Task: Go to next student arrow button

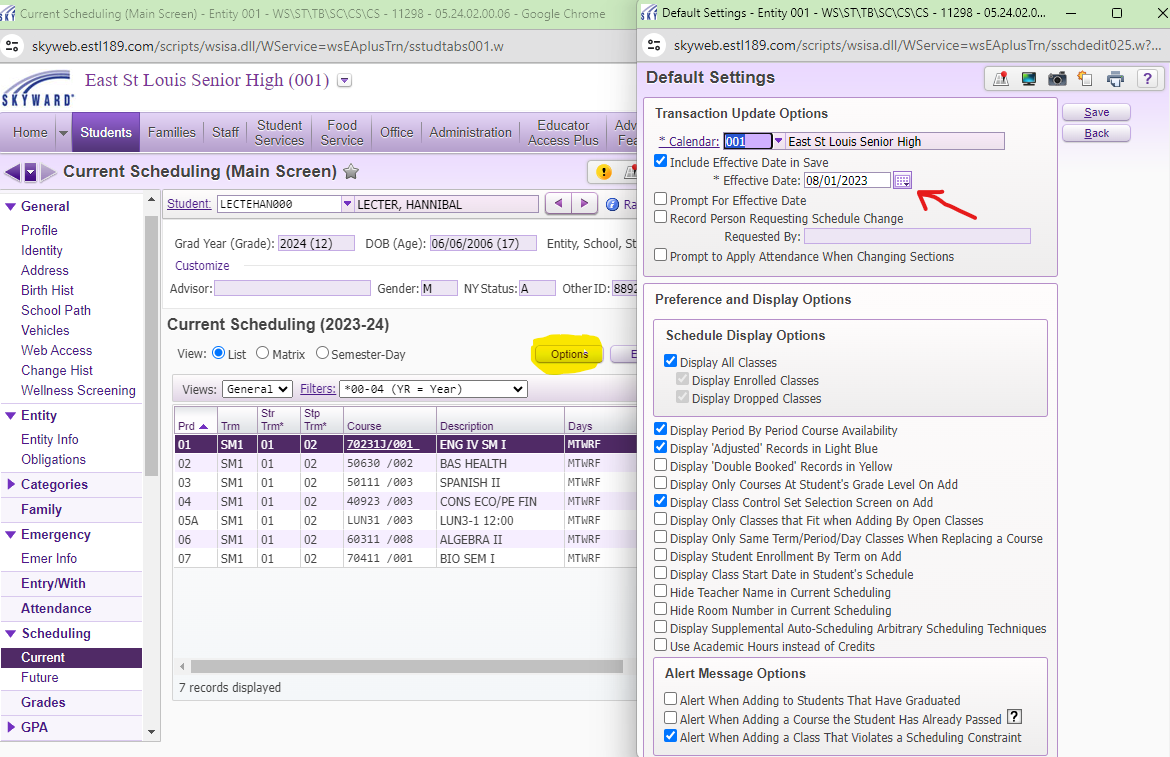Action: [x=583, y=204]
